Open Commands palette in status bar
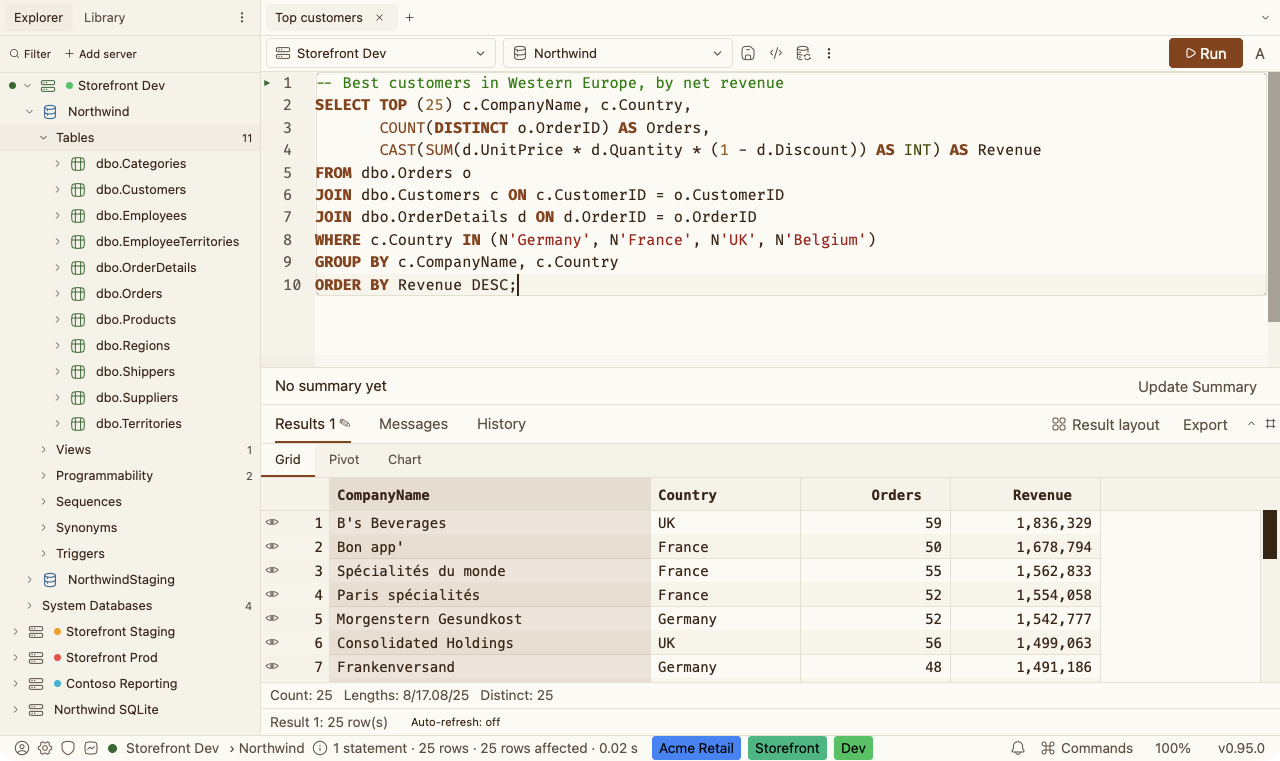 (1087, 748)
